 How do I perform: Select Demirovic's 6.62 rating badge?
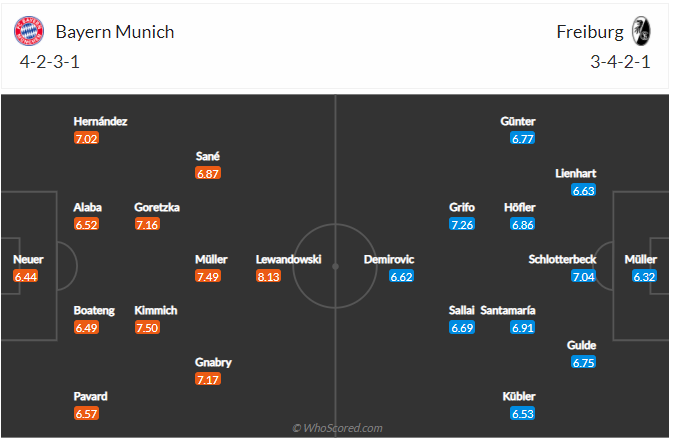click(x=402, y=276)
